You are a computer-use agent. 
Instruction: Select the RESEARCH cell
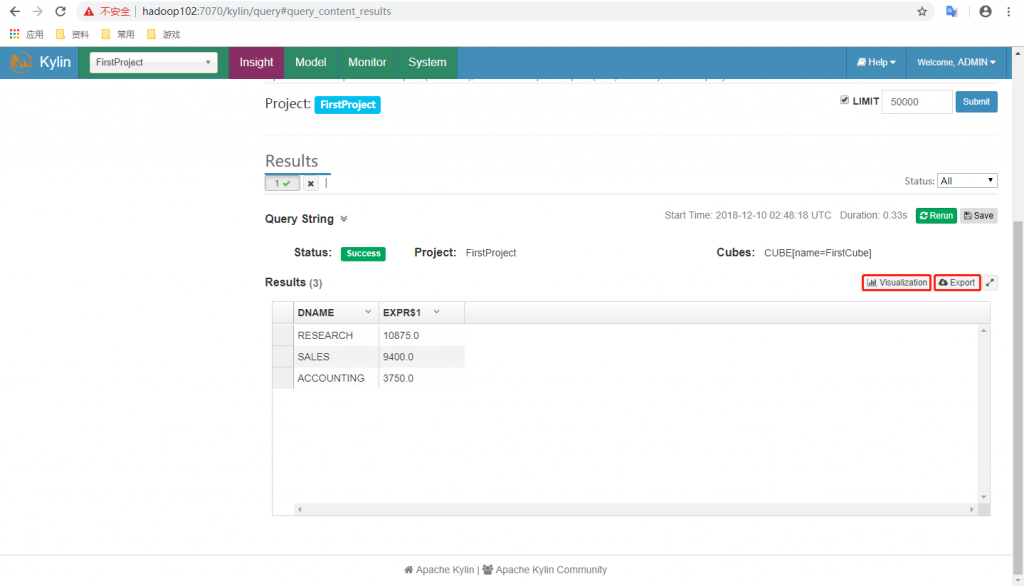336,335
